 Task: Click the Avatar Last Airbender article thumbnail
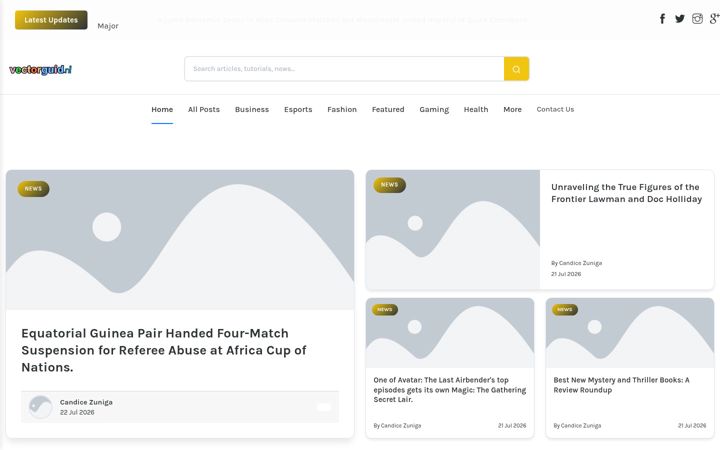pyautogui.click(x=450, y=333)
